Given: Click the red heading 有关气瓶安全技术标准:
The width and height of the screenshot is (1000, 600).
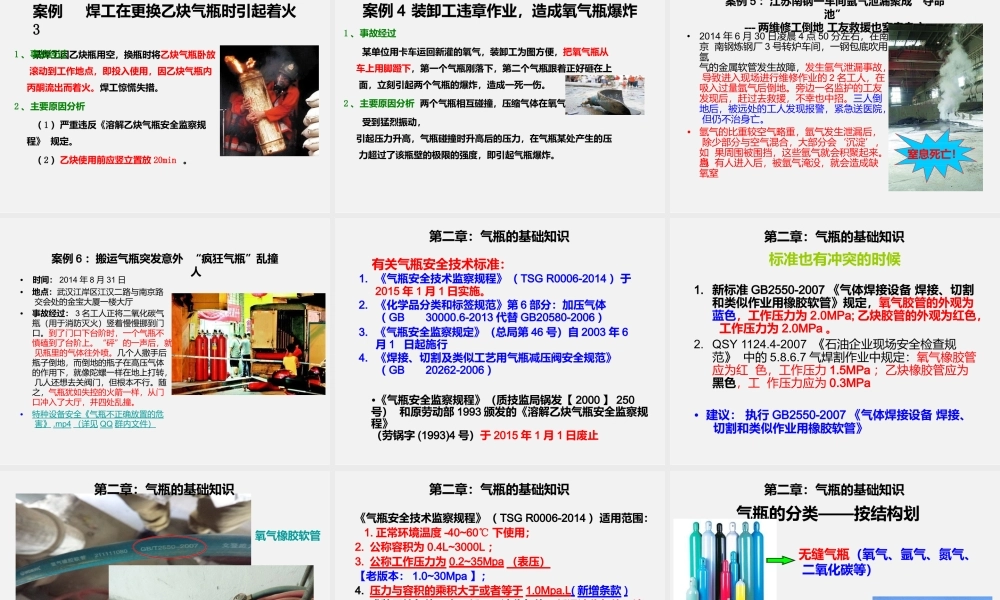Looking at the screenshot, I should coord(438,264).
